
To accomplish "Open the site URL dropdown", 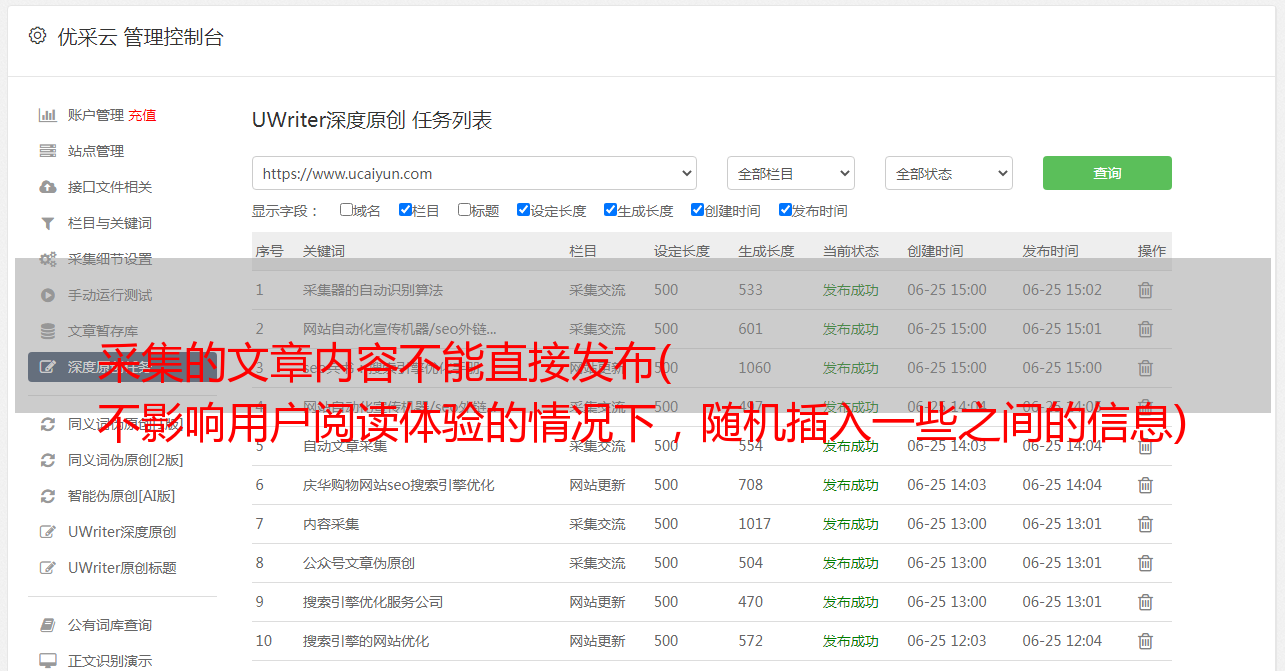I will pyautogui.click(x=474, y=173).
